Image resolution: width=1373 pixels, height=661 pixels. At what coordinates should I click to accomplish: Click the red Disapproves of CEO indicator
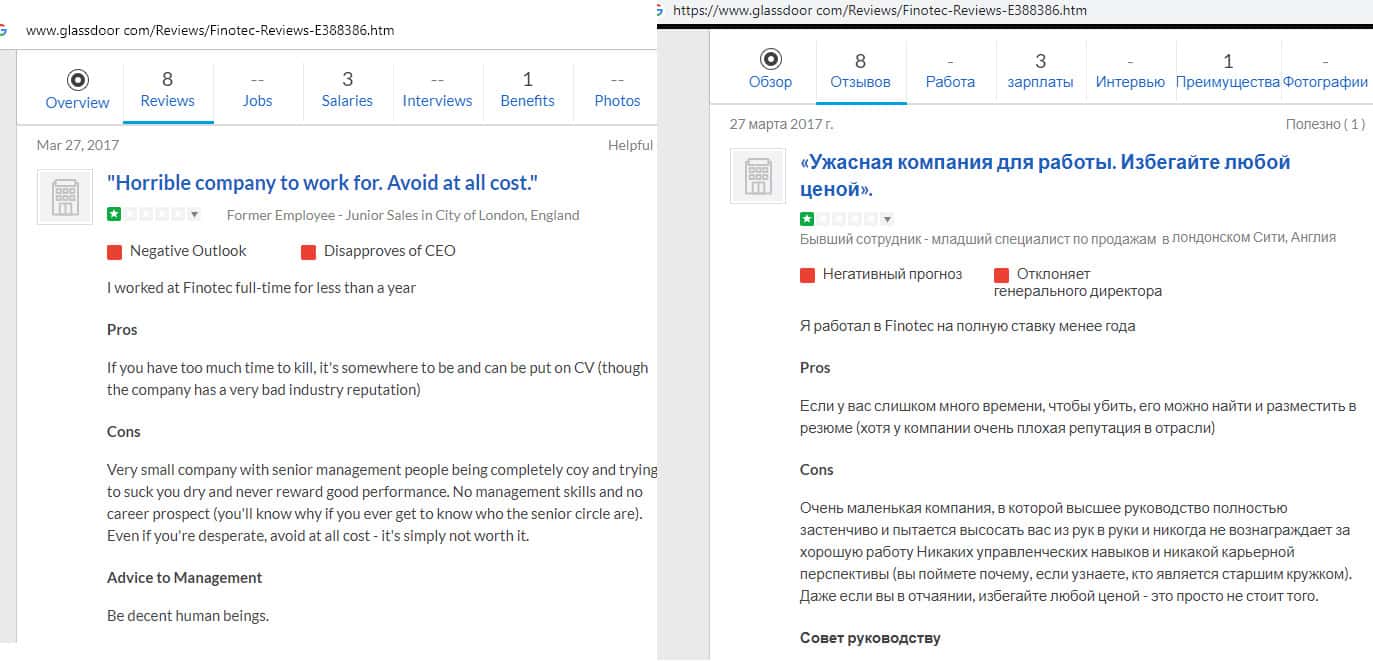(308, 252)
